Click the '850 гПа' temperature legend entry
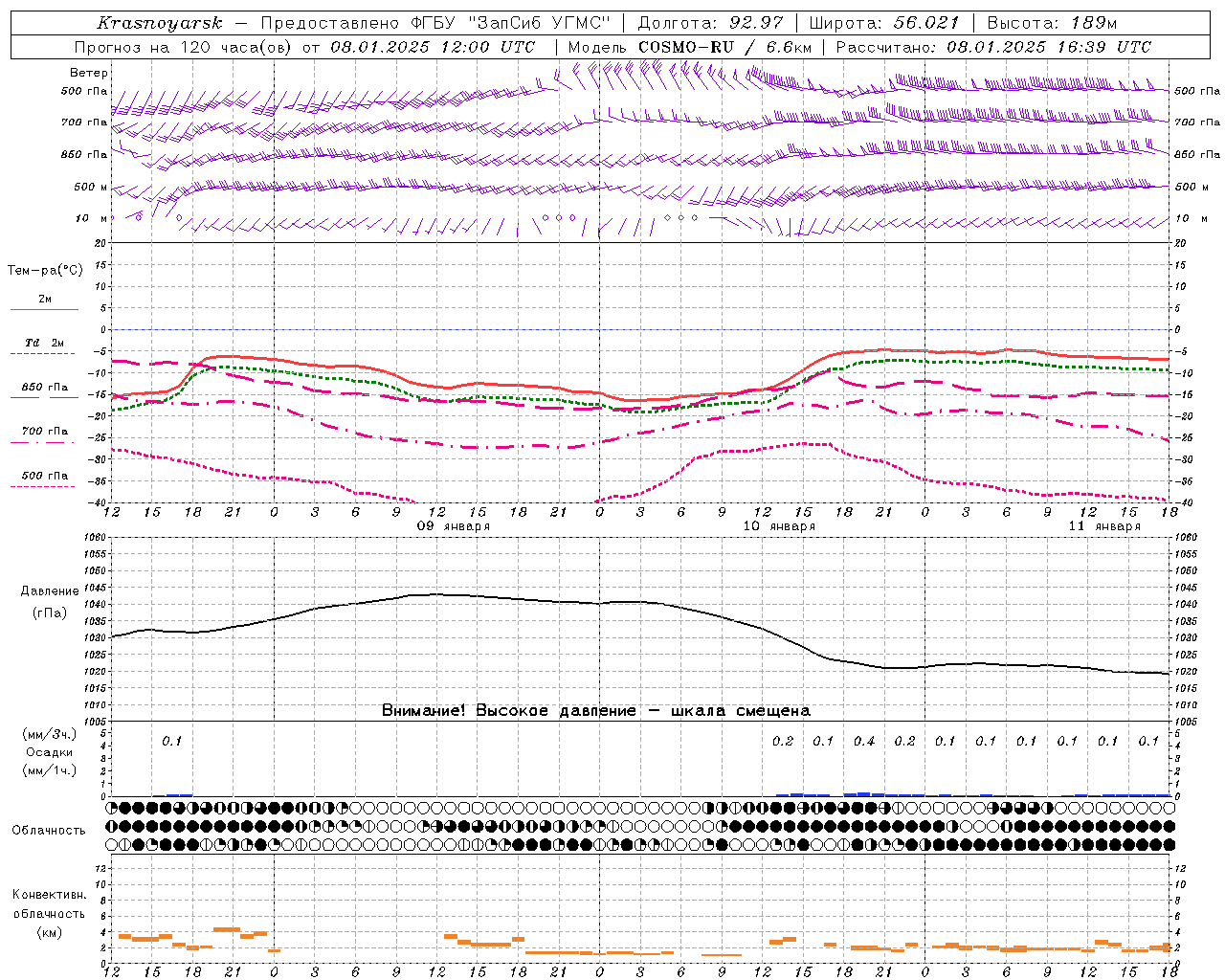The height and width of the screenshot is (980, 1225). (45, 388)
